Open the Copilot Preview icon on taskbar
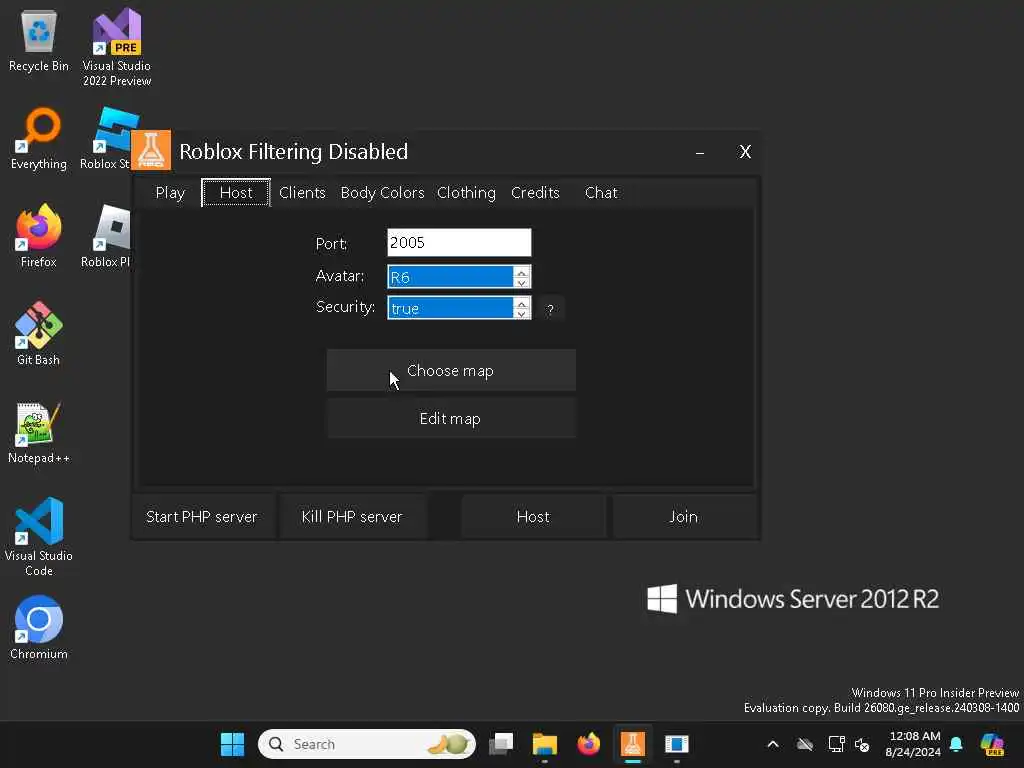1024x768 pixels. 992,744
